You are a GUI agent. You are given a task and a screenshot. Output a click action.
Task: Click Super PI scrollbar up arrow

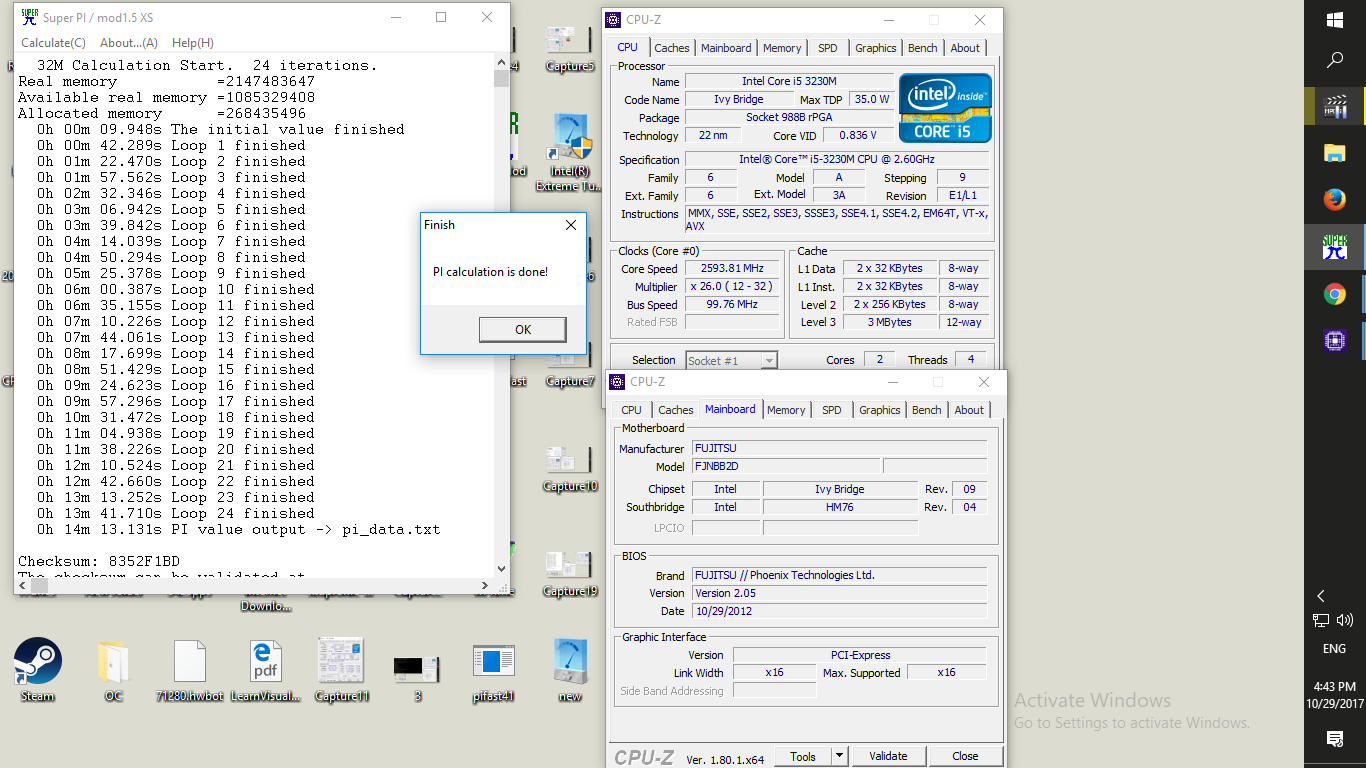click(x=501, y=64)
